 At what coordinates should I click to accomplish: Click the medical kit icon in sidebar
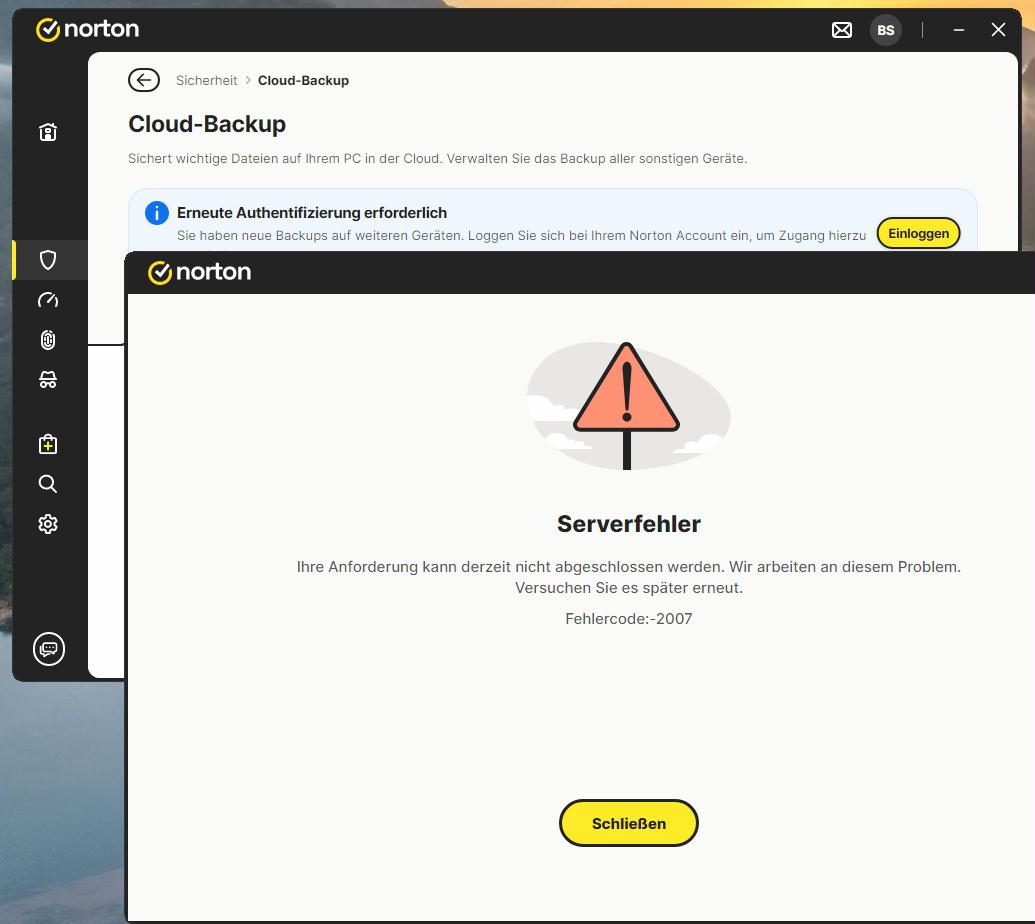(x=48, y=444)
